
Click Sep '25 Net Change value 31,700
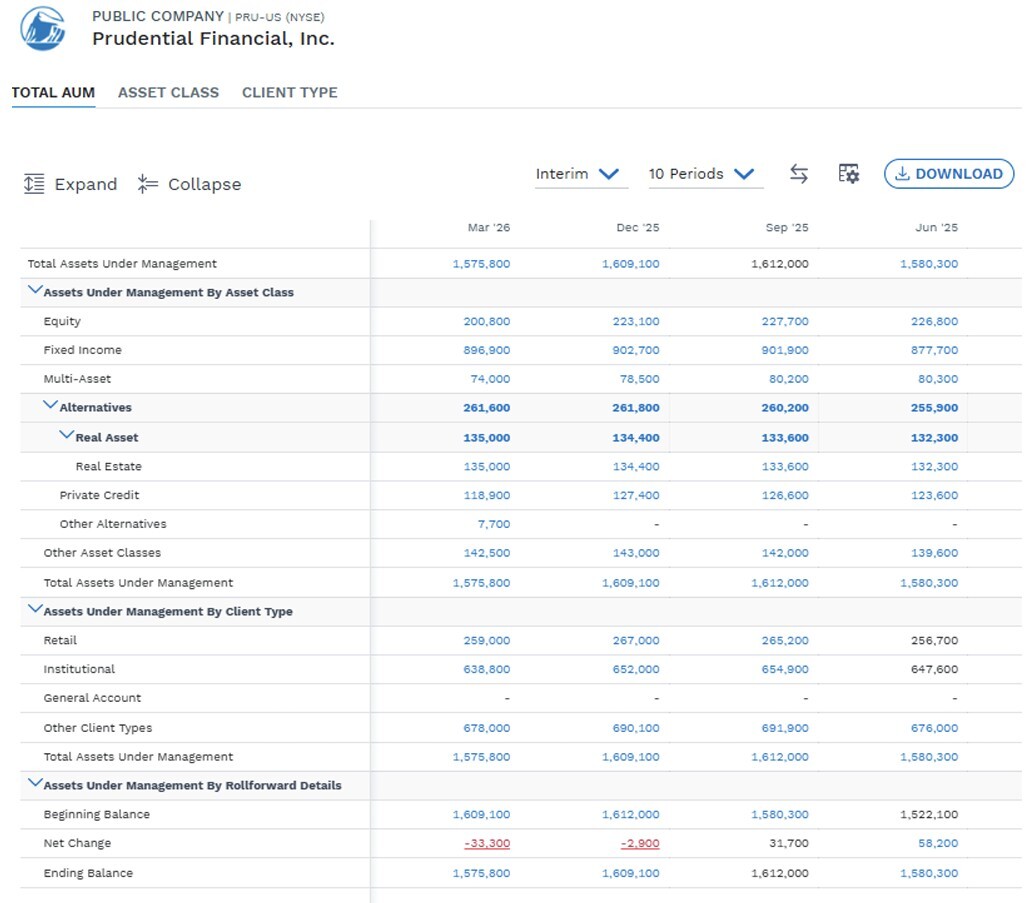(x=789, y=843)
